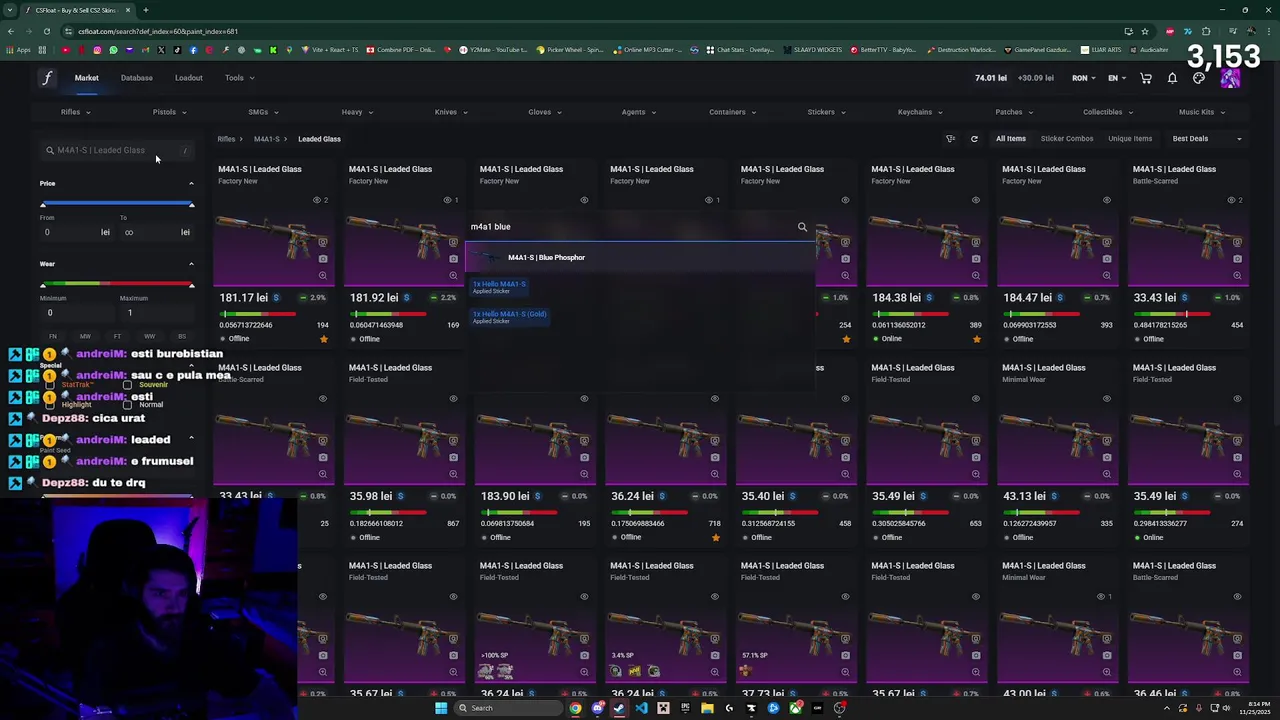This screenshot has width=1280, height=720.
Task: Switch to the Database tab
Action: coord(137,78)
